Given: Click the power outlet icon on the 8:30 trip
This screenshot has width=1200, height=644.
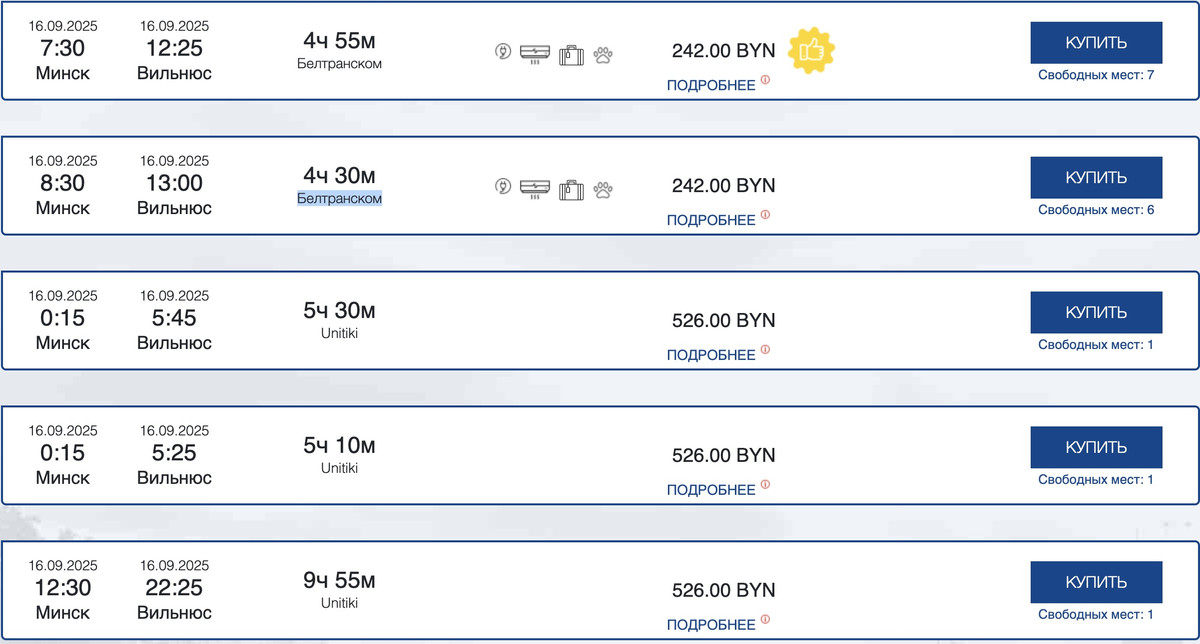Looking at the screenshot, I should pos(504,187).
